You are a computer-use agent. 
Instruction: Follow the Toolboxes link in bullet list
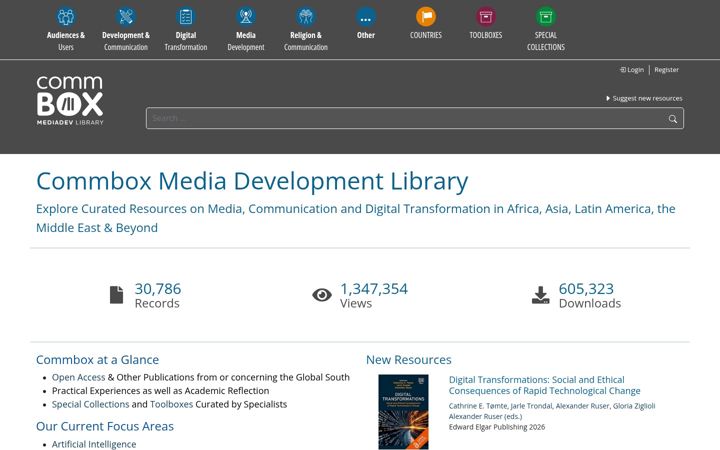pos(171,405)
